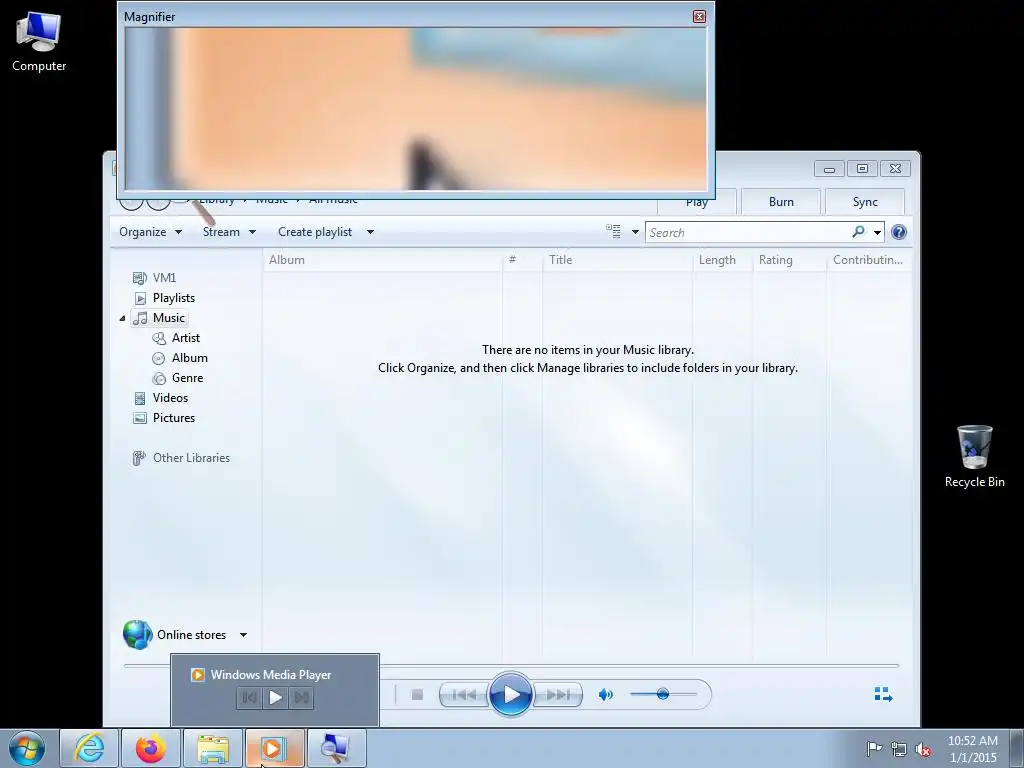Open the Action Center flag in tray

[874, 749]
